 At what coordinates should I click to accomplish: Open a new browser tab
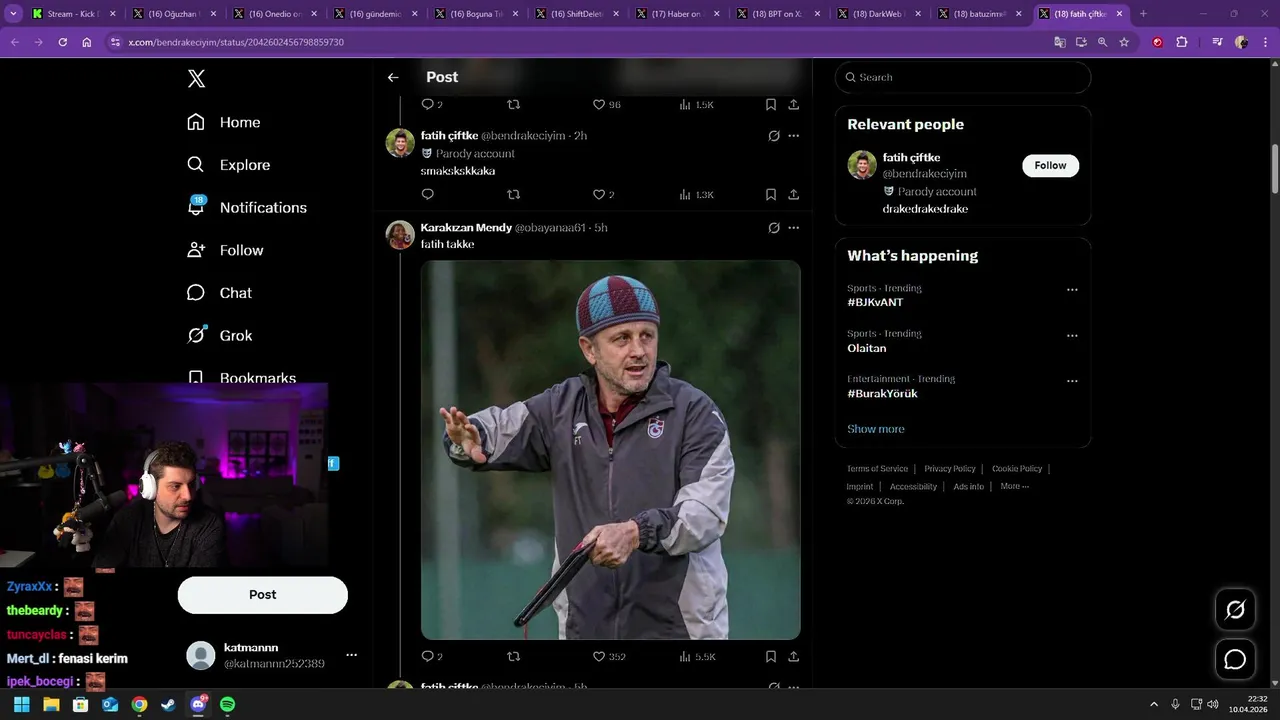click(1144, 14)
